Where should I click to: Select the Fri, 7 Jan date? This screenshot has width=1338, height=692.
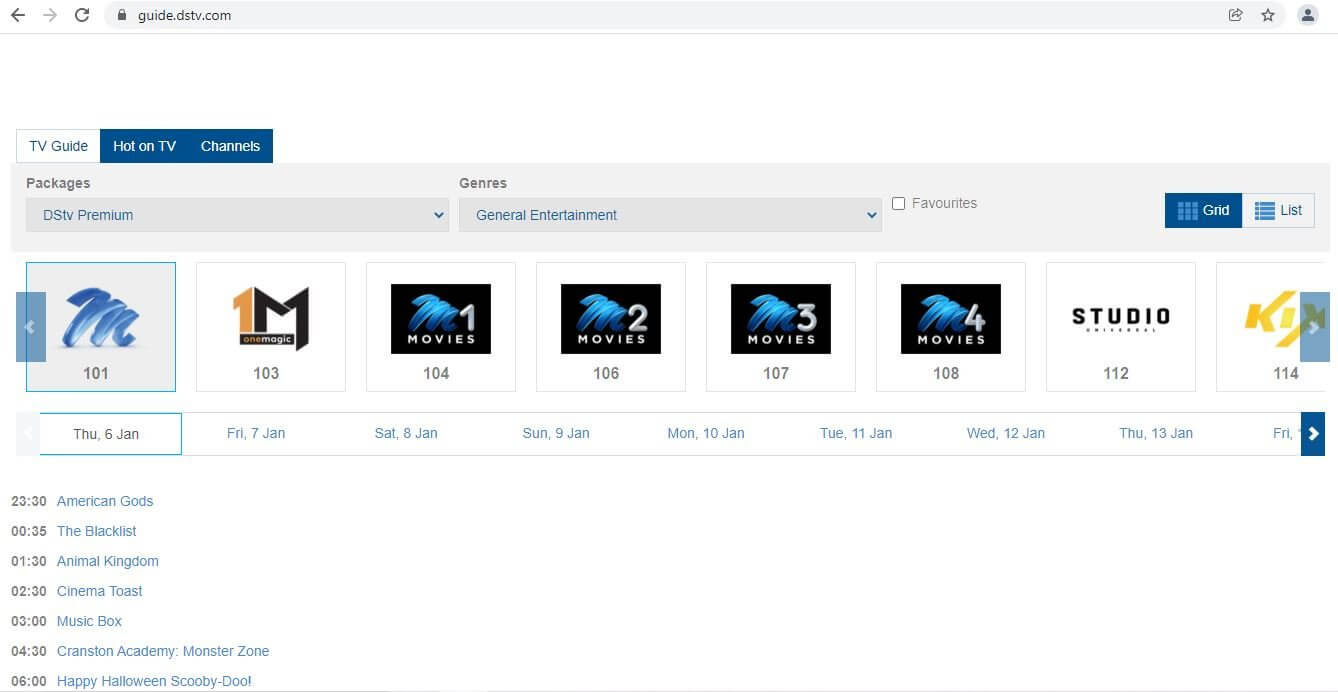(x=256, y=433)
